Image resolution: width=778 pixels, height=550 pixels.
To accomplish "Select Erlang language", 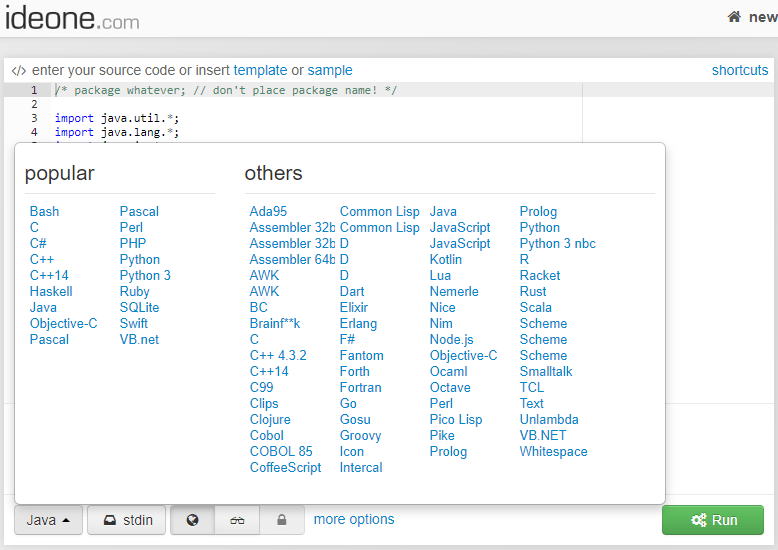I will 358,324.
